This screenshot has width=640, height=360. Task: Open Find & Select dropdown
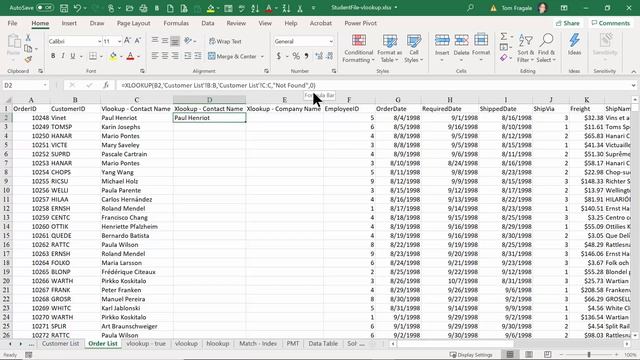click(546, 48)
